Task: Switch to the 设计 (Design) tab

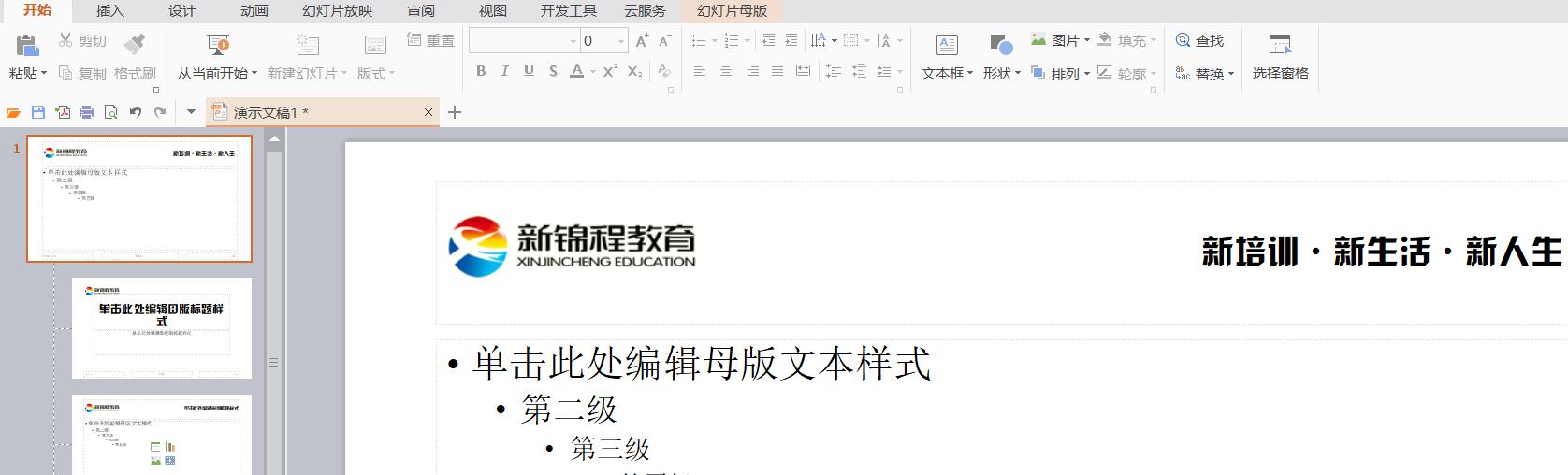Action: 181,11
